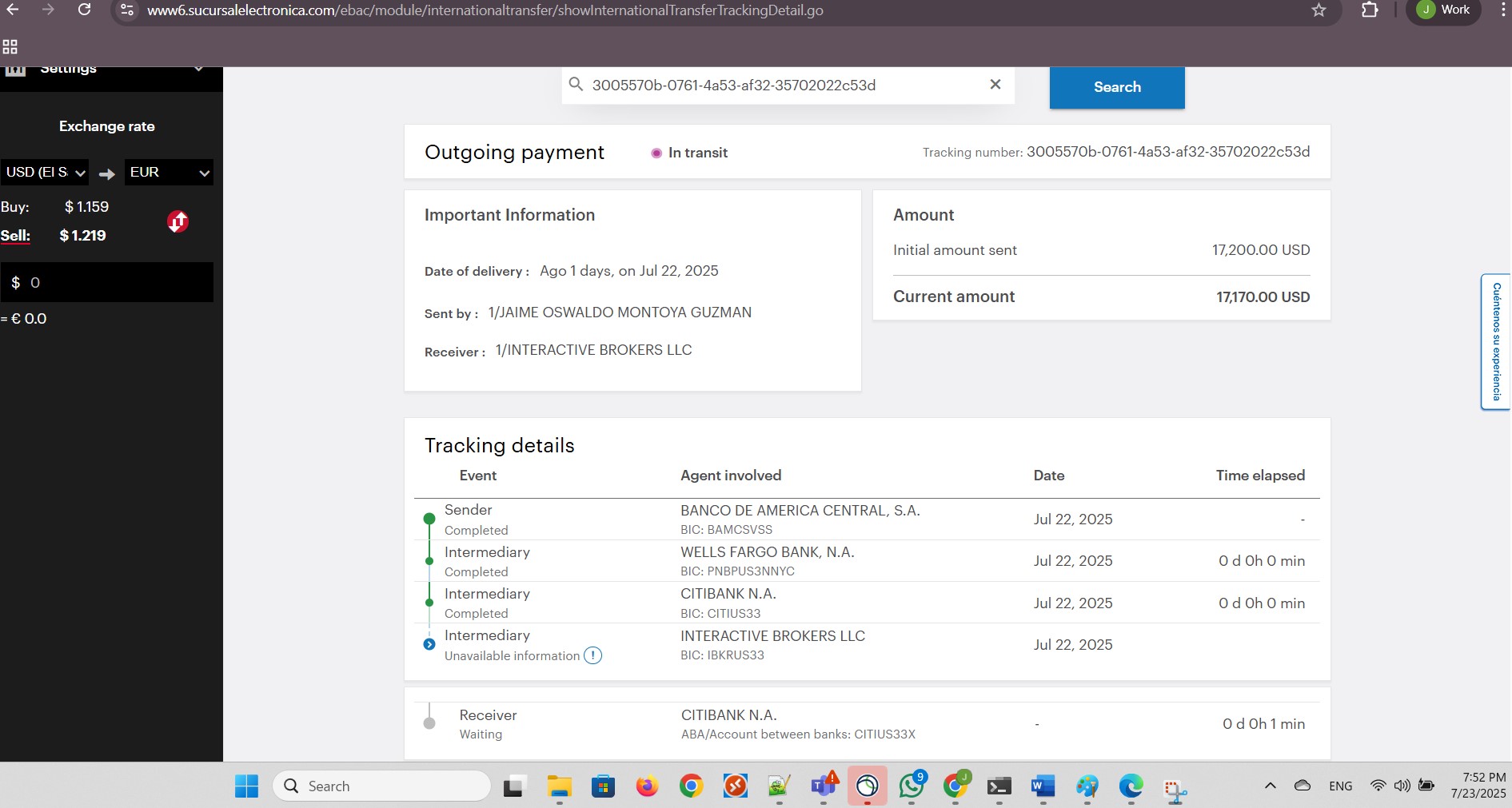Open the apps grid icon in bookmarks bar
This screenshot has width=1512, height=808.
(x=10, y=47)
